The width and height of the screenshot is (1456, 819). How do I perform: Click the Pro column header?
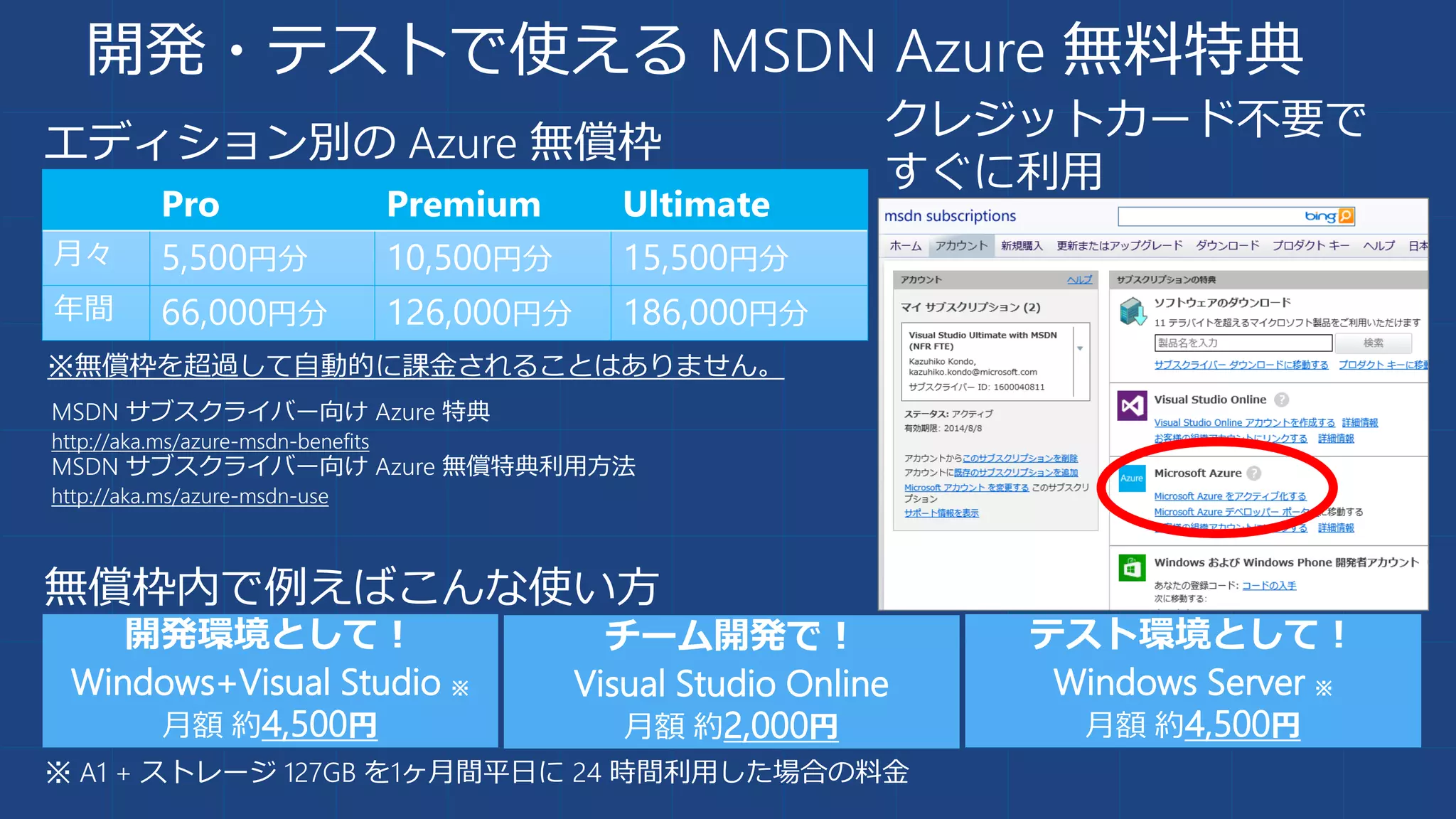191,205
